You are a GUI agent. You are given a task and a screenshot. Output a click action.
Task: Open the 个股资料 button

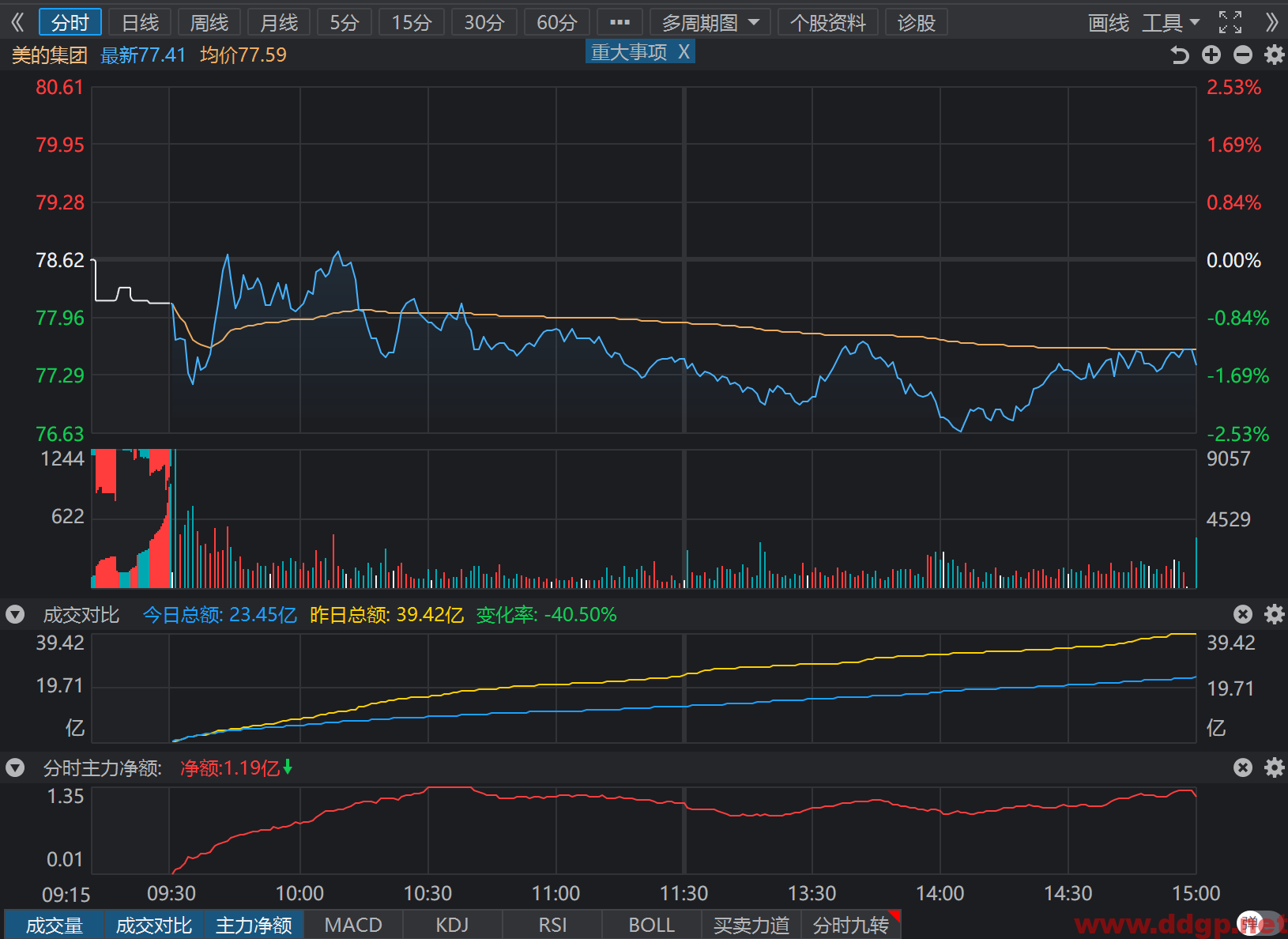pos(828,23)
